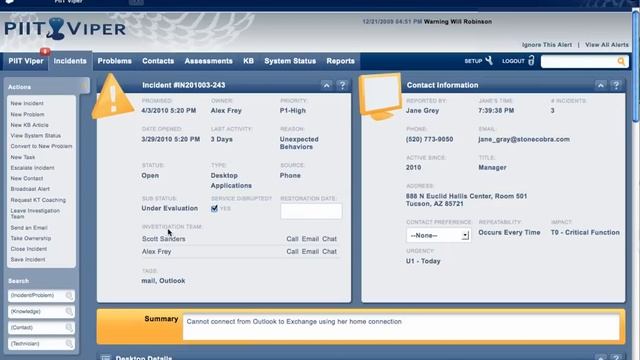This screenshot has width=640, height=360.
Task: Collapse the Actions sidebar panel
Action: (x=84, y=86)
